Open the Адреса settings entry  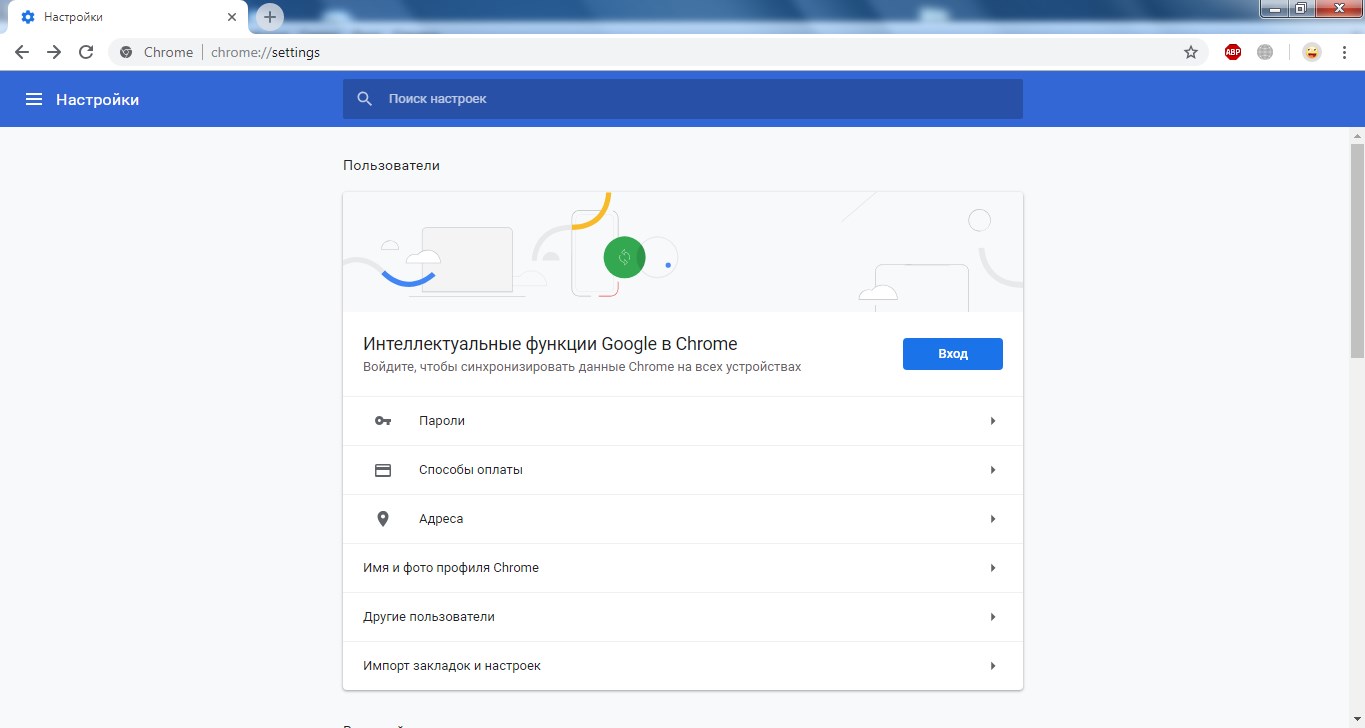tap(683, 519)
